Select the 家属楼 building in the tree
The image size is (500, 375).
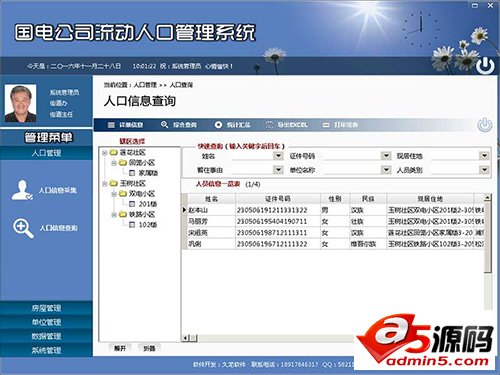tap(143, 173)
